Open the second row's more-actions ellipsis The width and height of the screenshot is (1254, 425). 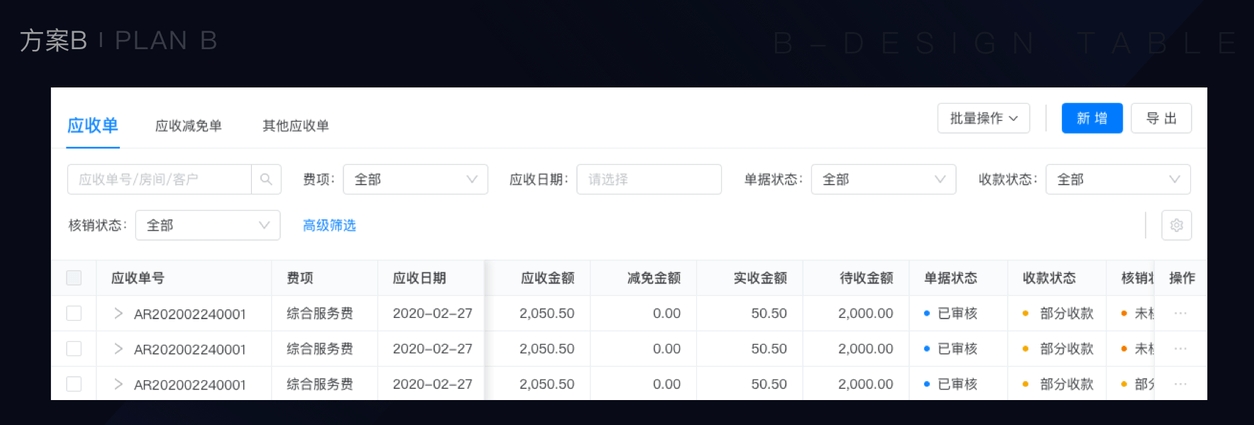1180,349
